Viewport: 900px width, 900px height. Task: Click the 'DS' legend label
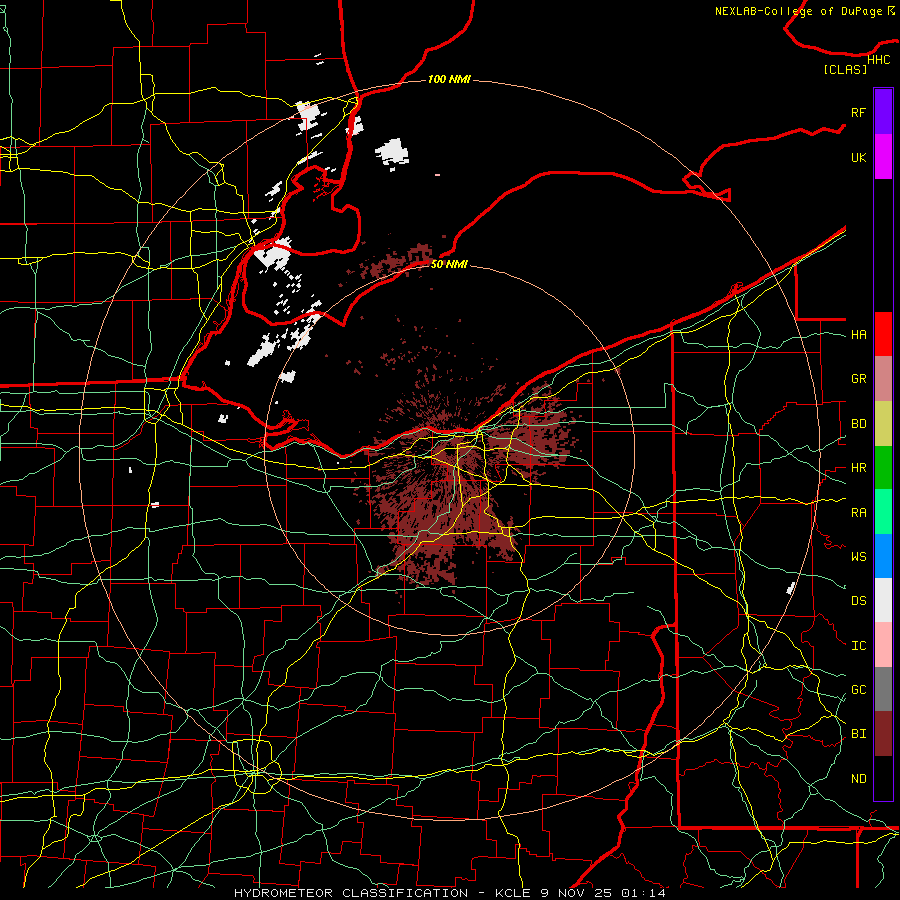(858, 601)
